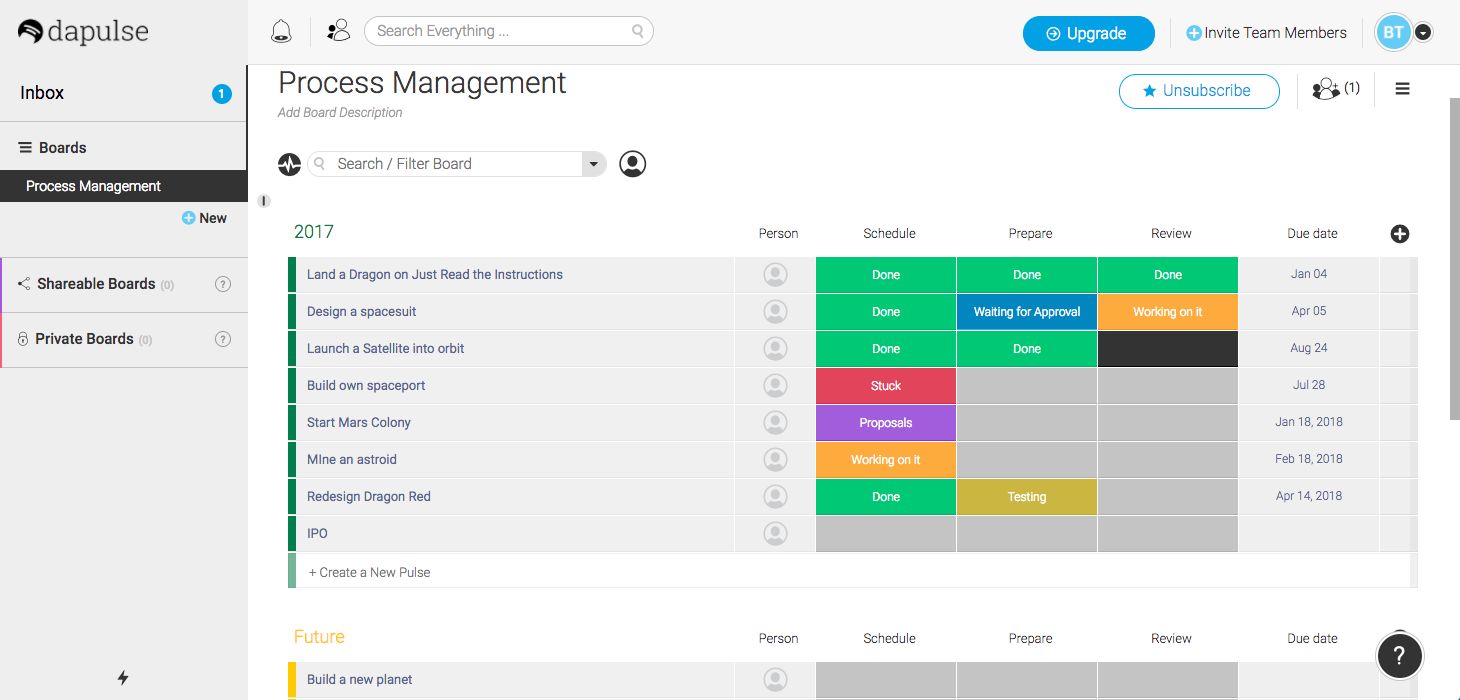This screenshot has height=700, width=1460.
Task: Click the team members icon beside bell
Action: (339, 32)
